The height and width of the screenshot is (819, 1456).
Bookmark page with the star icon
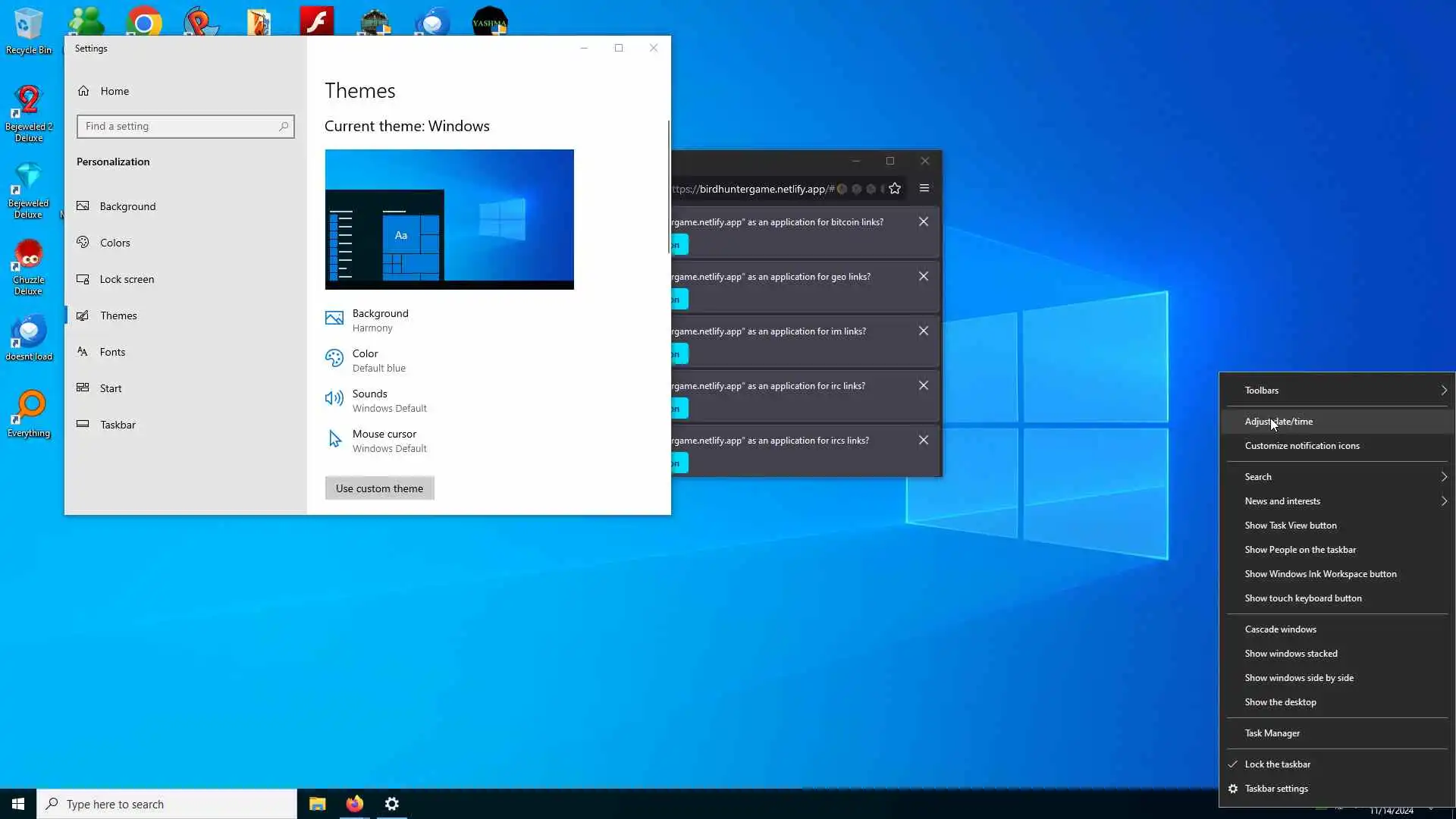895,189
